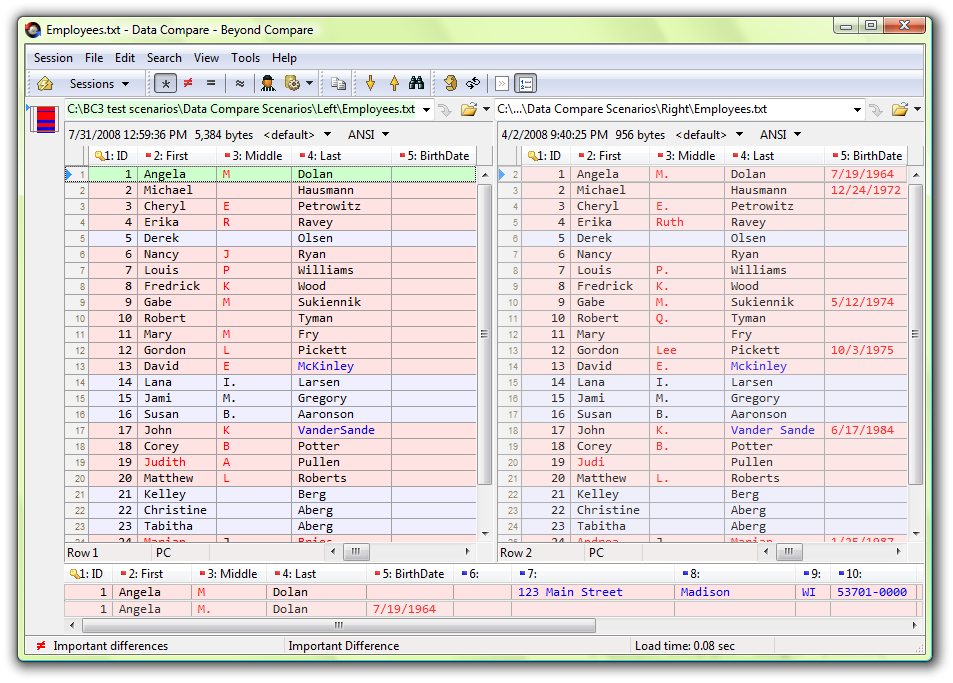Screen dimensions: 953x683
Task: Open right pane <default> format dropdown
Action: coord(709,134)
